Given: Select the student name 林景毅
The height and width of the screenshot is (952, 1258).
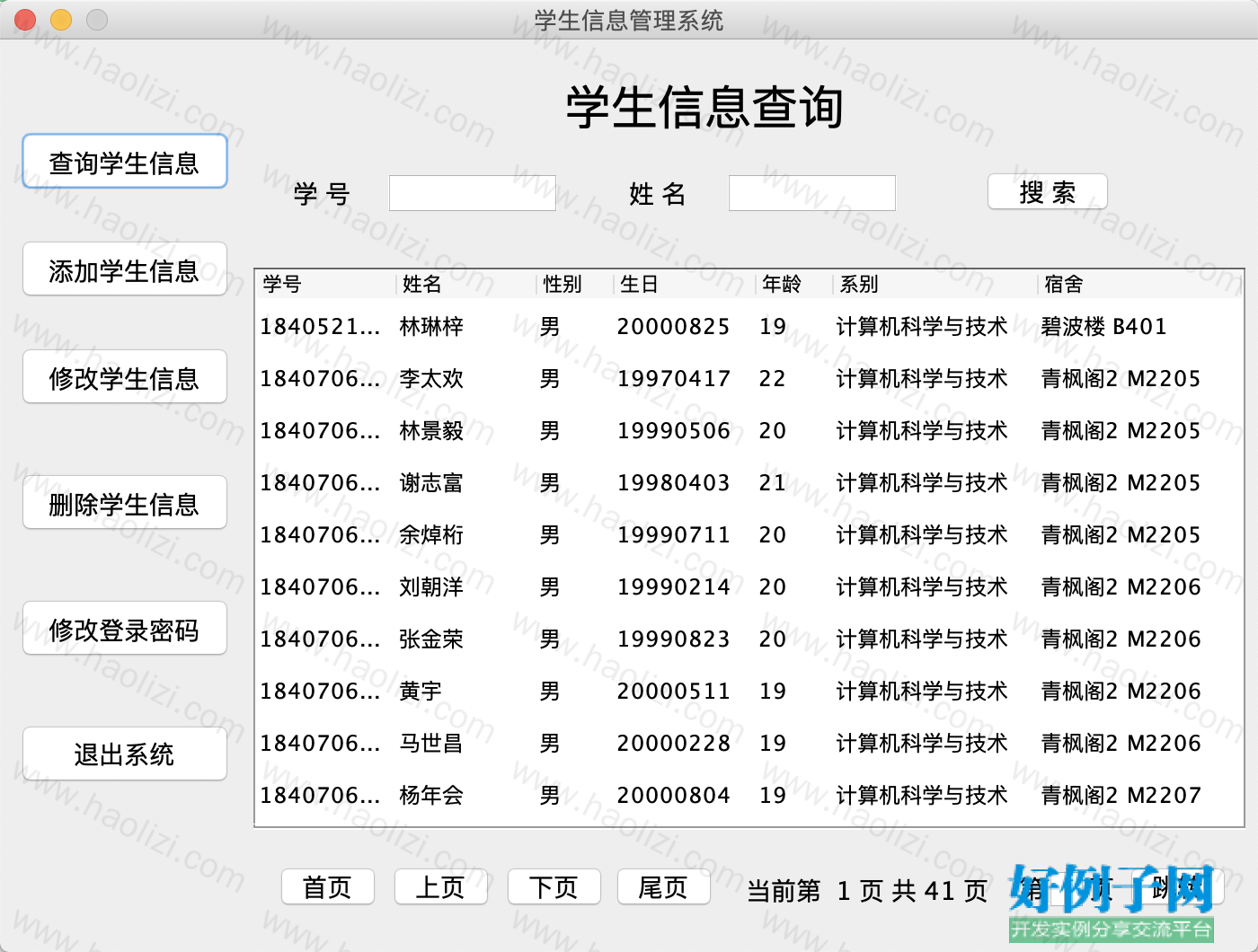Looking at the screenshot, I should (x=431, y=431).
